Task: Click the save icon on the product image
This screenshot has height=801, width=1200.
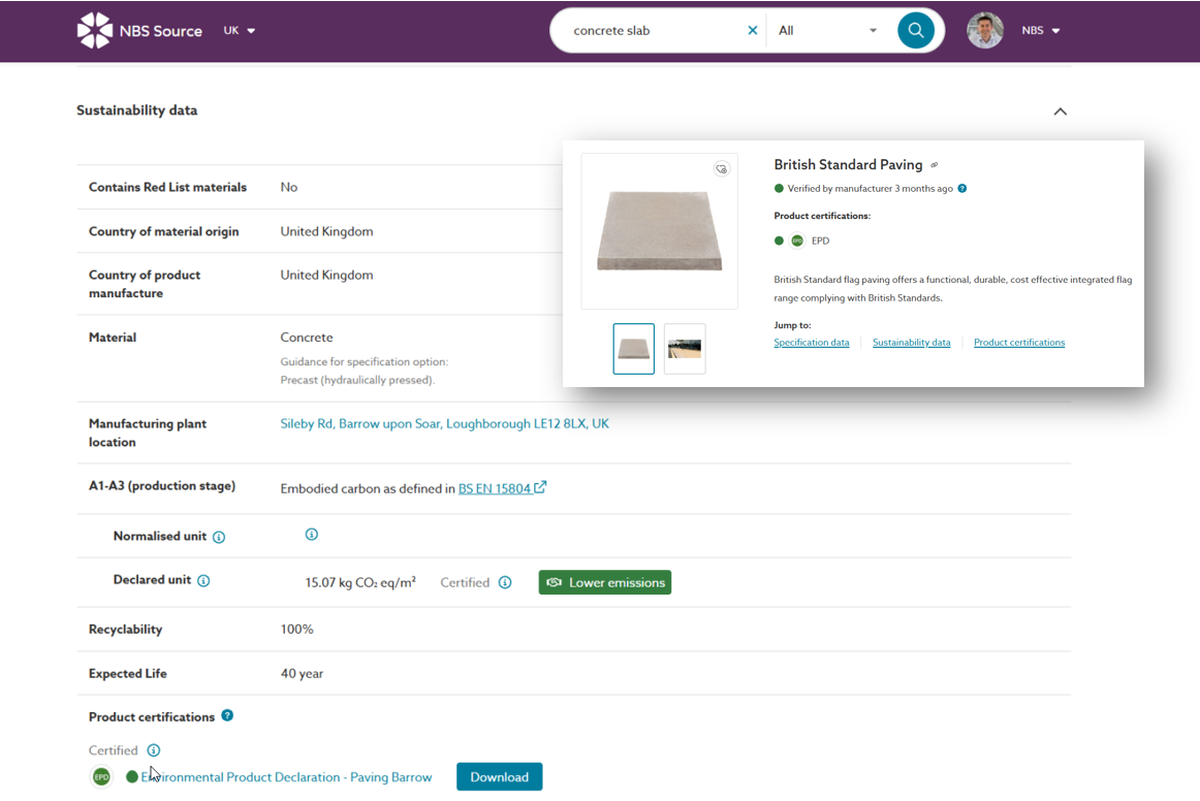Action: click(x=721, y=169)
